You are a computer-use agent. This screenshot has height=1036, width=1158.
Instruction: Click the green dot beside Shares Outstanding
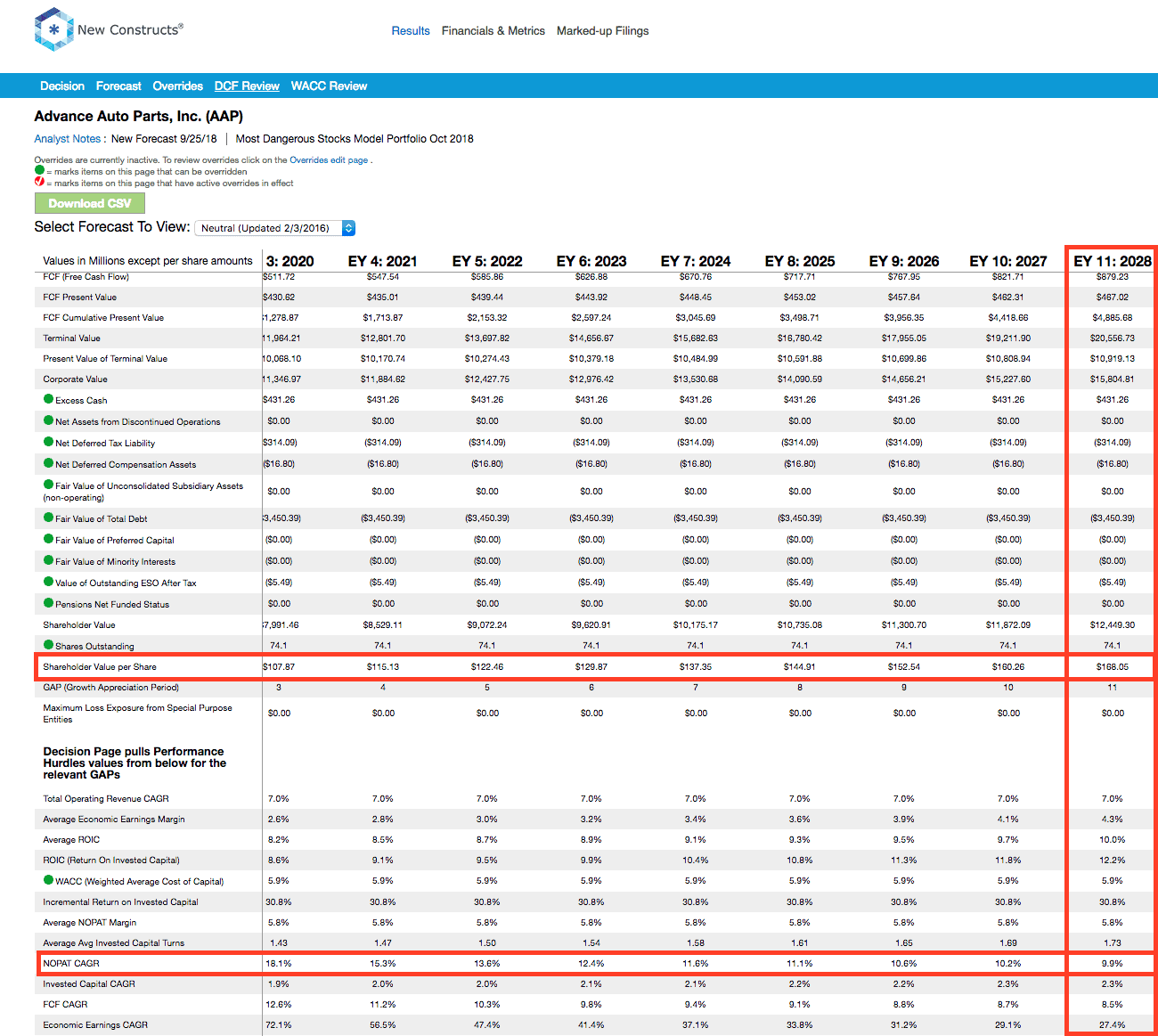pos(49,645)
